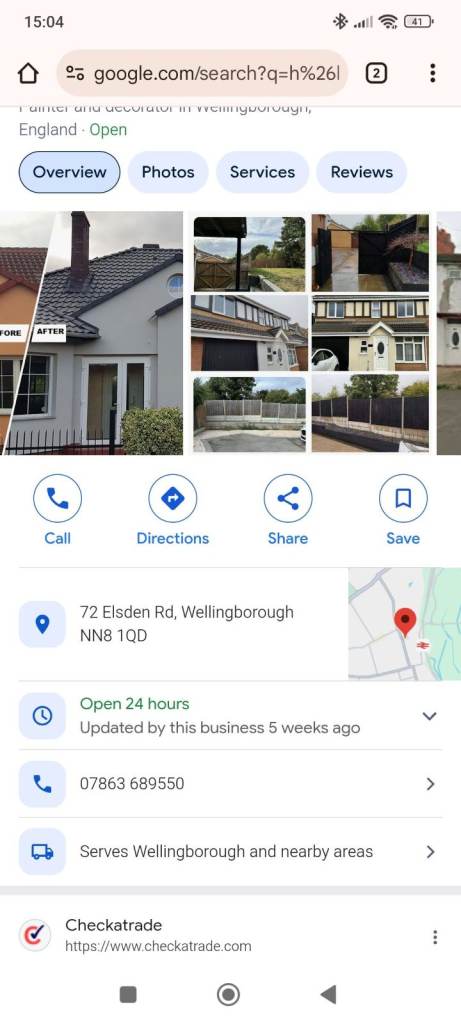
Task: Go to browser home icon
Action: 28,73
